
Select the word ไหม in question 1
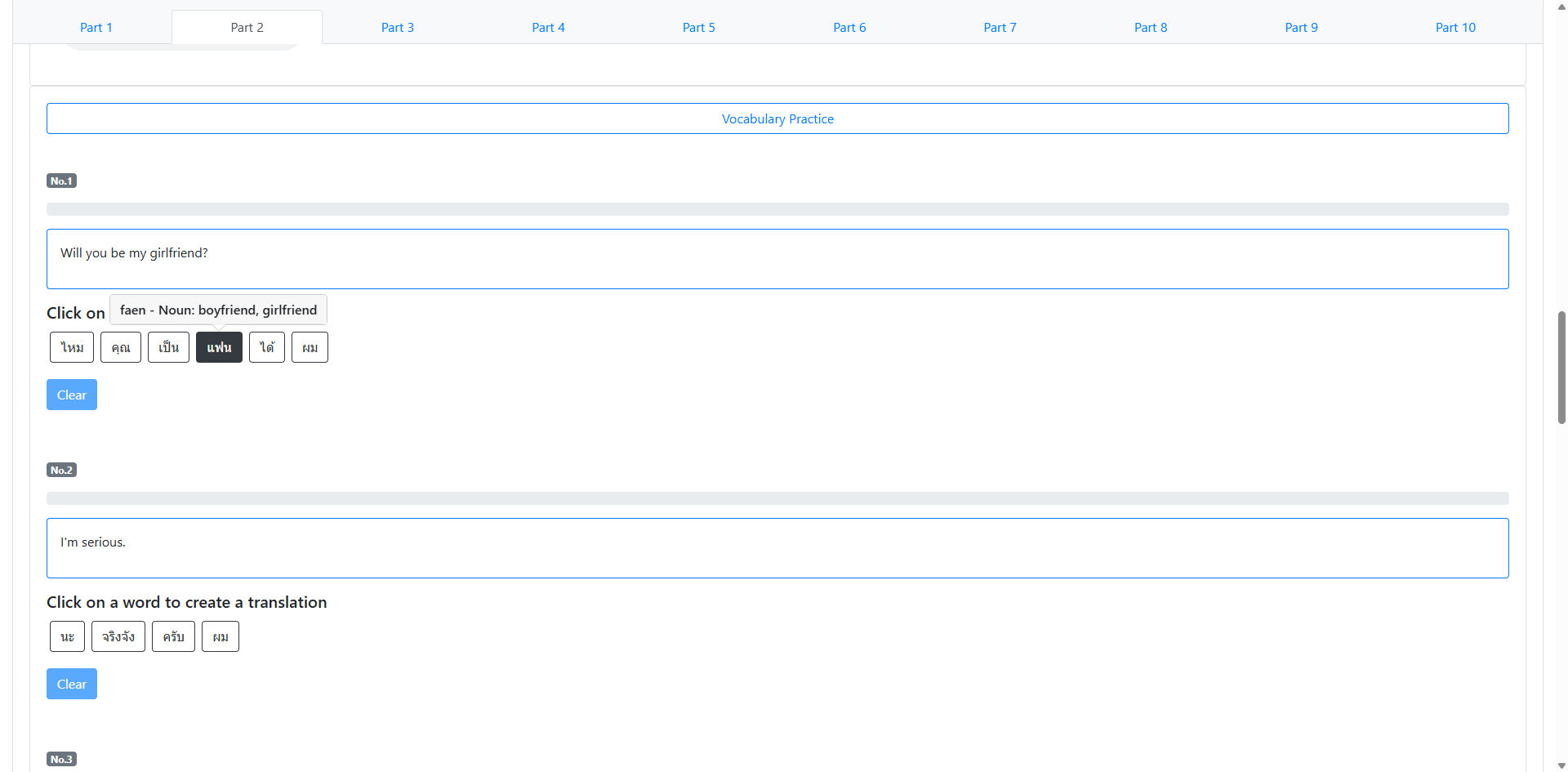click(x=72, y=347)
